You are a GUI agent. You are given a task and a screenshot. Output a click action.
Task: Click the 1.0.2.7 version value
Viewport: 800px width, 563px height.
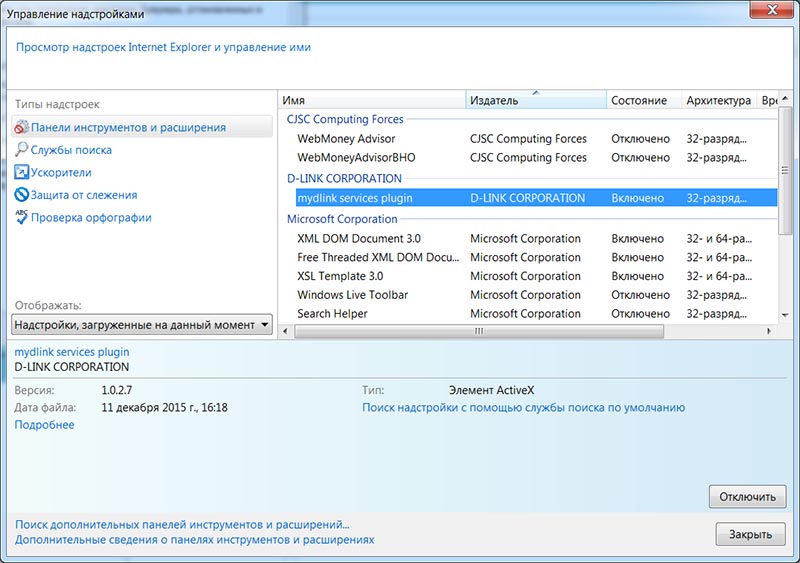pyautogui.click(x=116, y=390)
